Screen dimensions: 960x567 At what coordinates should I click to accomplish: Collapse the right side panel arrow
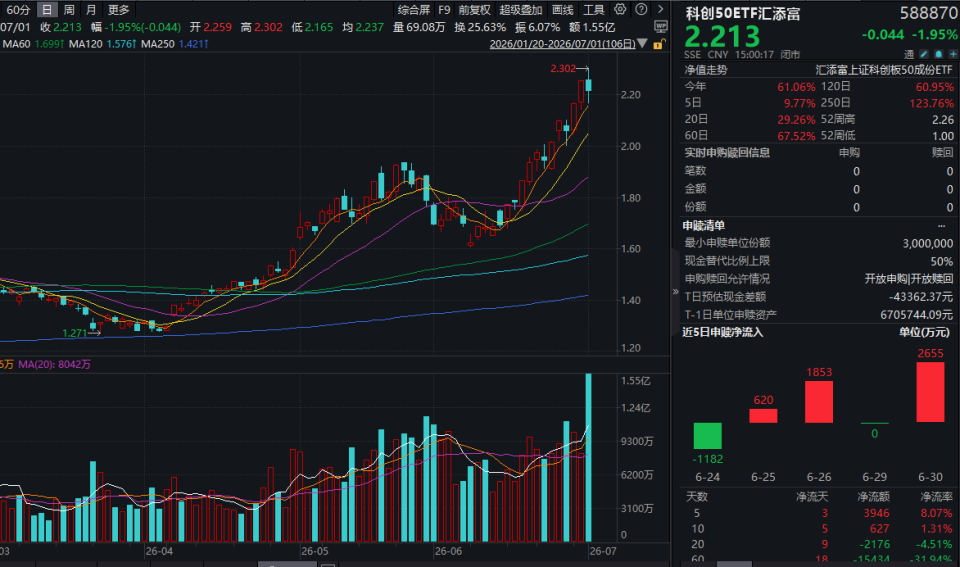click(675, 291)
